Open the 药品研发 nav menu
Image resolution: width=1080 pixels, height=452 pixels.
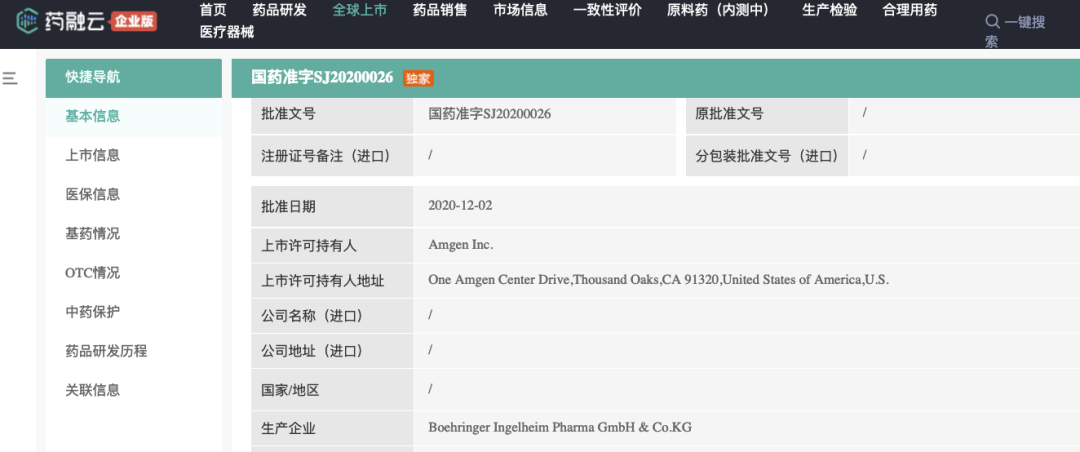[280, 10]
